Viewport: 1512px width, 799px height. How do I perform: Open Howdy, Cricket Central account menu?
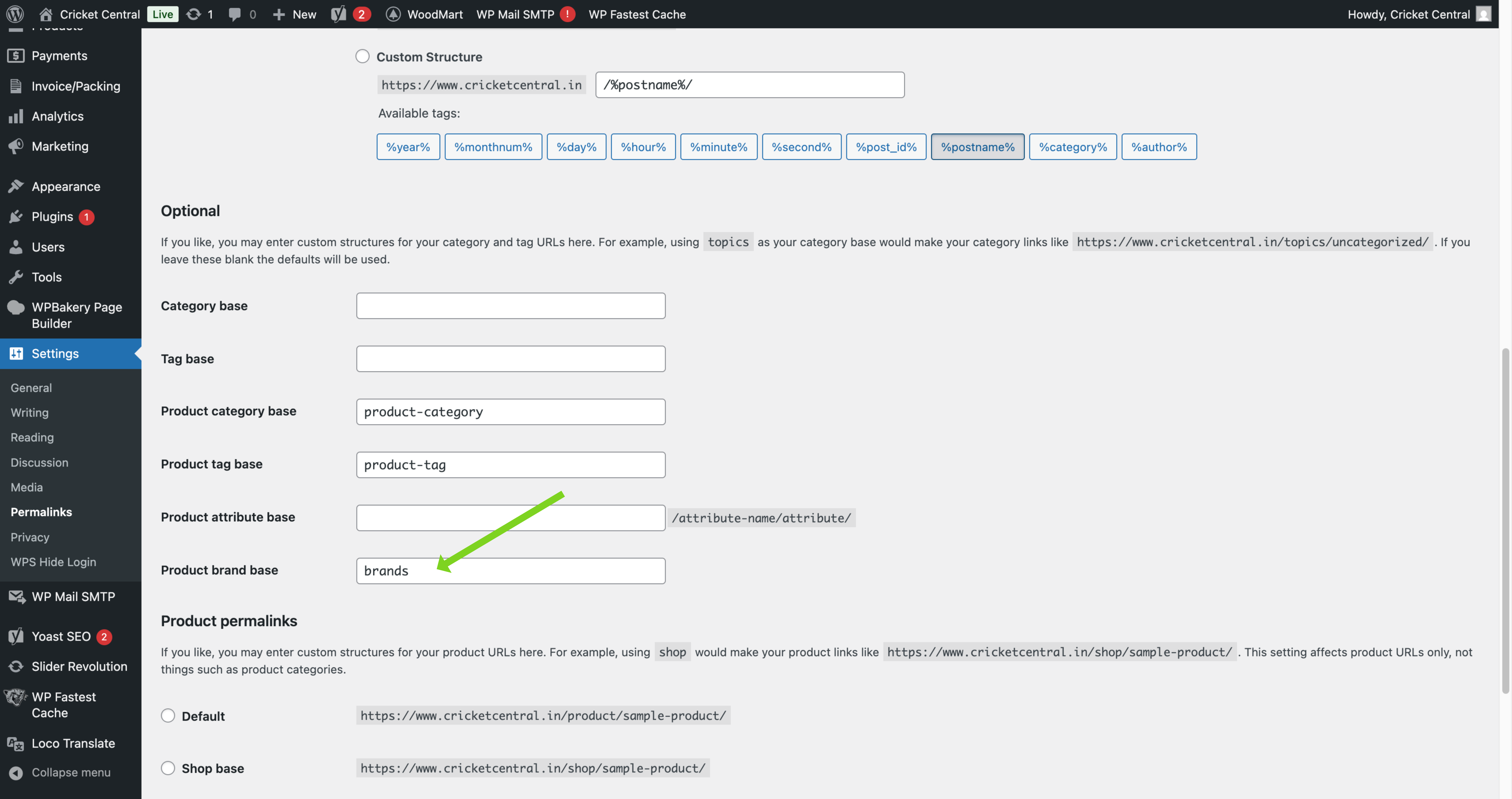tap(1419, 14)
